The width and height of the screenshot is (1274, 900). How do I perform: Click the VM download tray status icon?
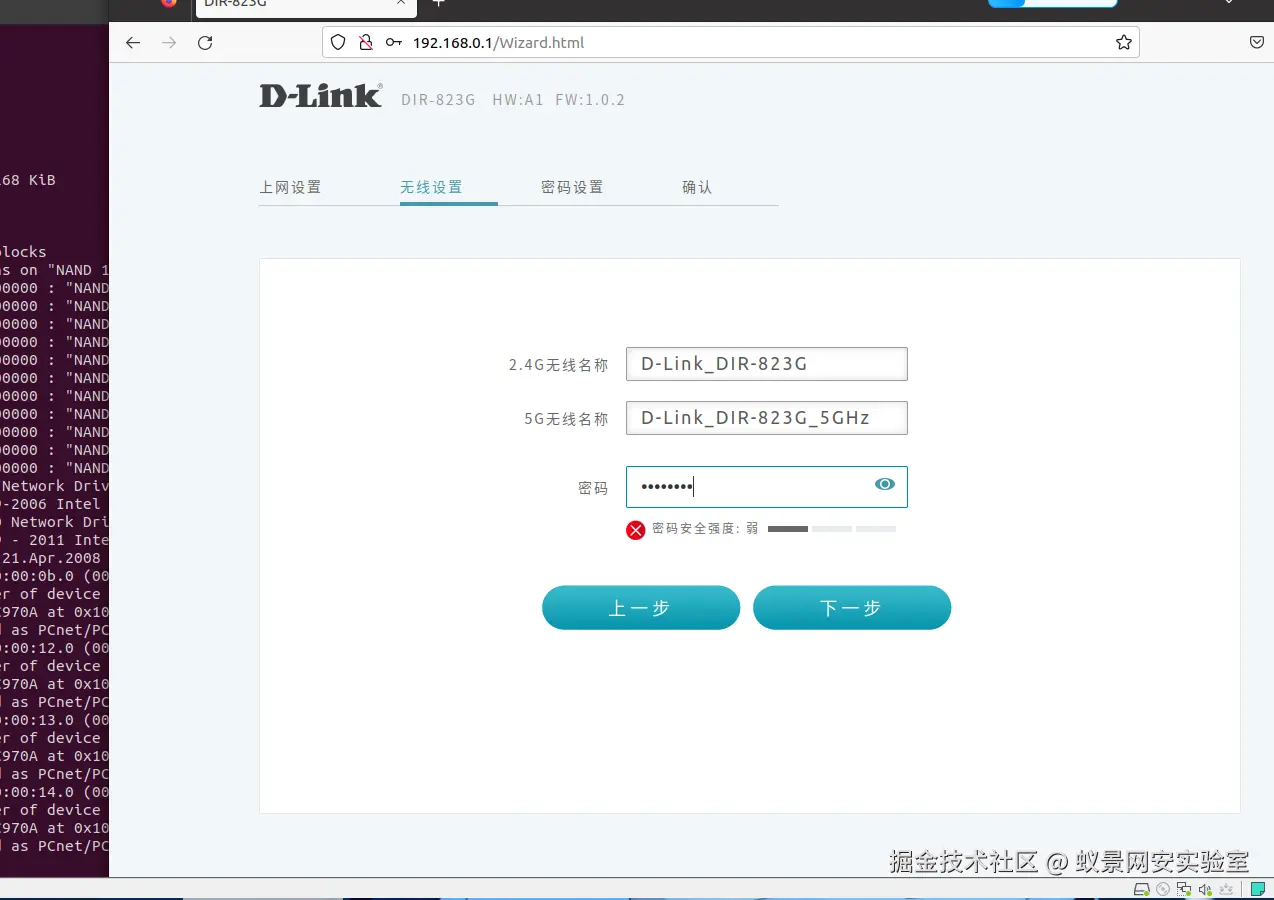[1226, 889]
